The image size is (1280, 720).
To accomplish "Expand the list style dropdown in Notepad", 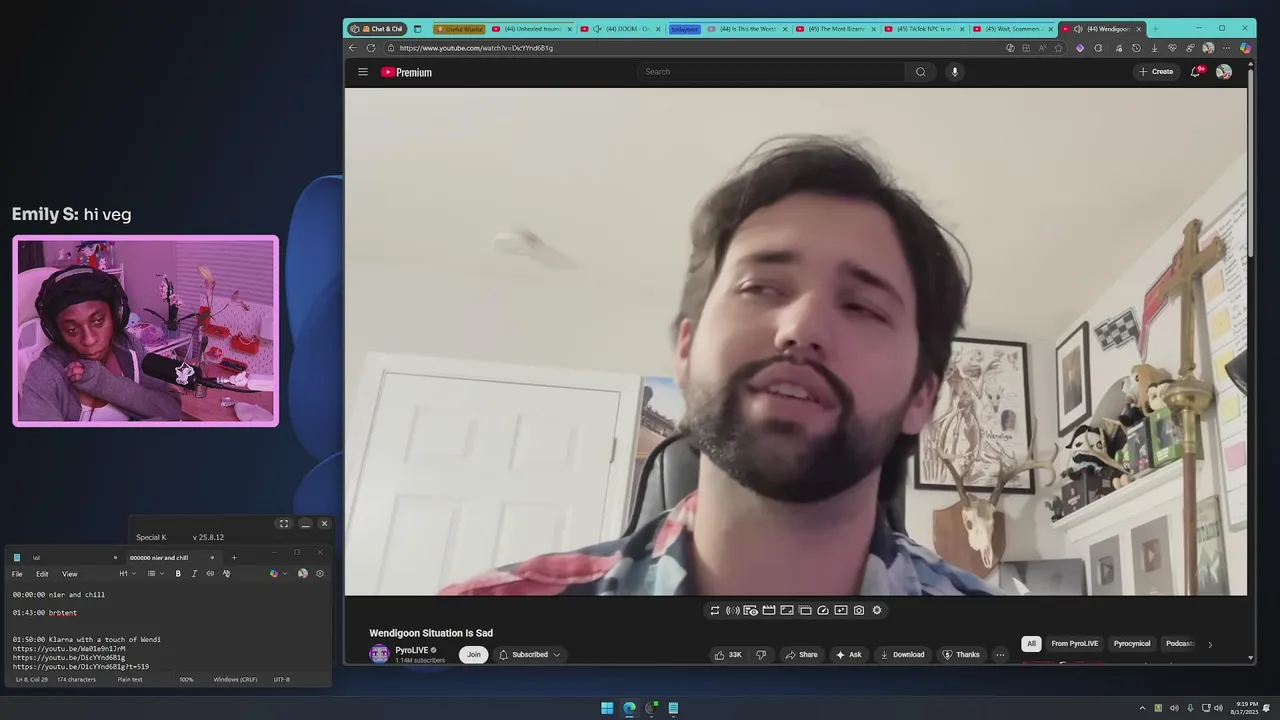I will [x=155, y=574].
